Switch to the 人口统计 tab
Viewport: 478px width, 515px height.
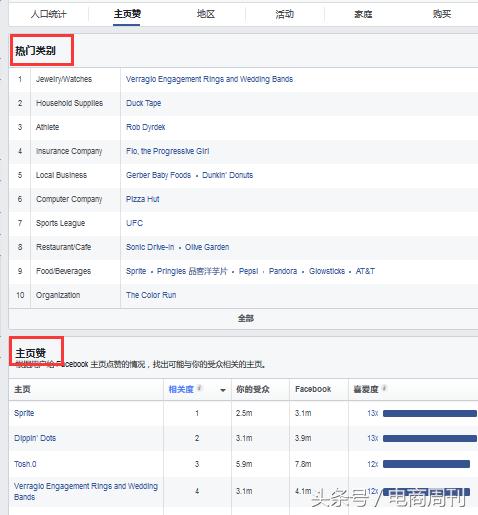[49, 14]
